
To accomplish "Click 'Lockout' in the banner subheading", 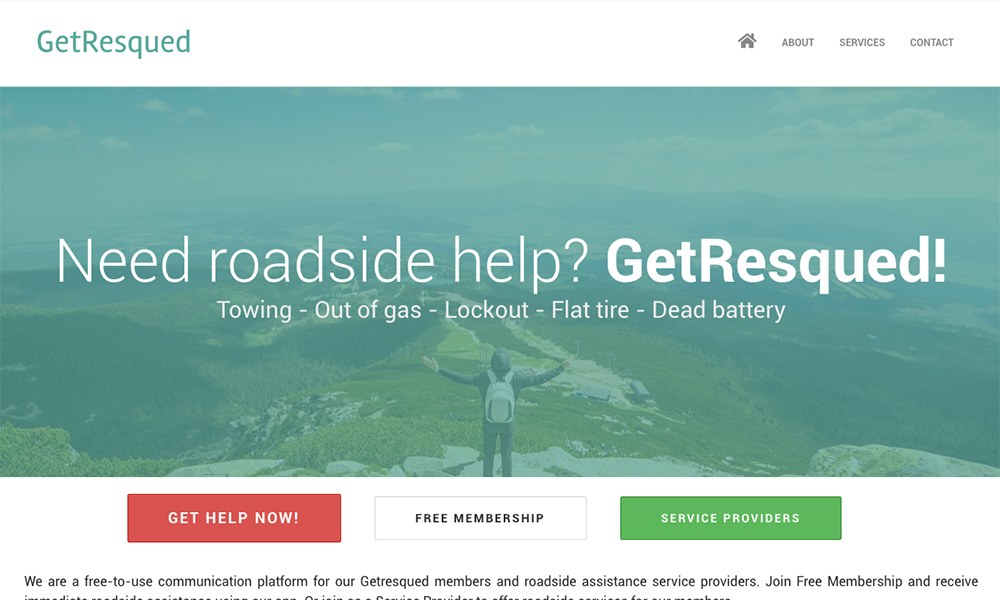I will (487, 310).
